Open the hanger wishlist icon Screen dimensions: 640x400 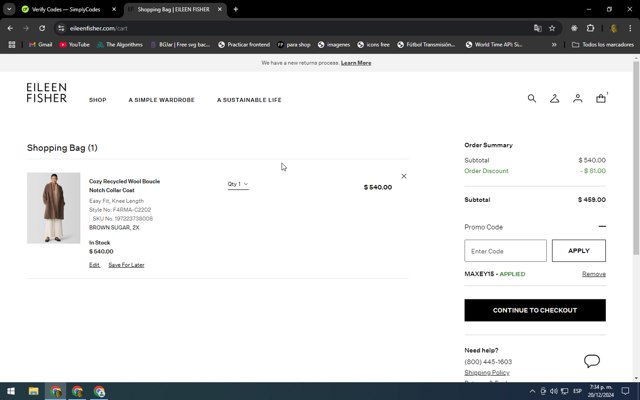tap(554, 98)
